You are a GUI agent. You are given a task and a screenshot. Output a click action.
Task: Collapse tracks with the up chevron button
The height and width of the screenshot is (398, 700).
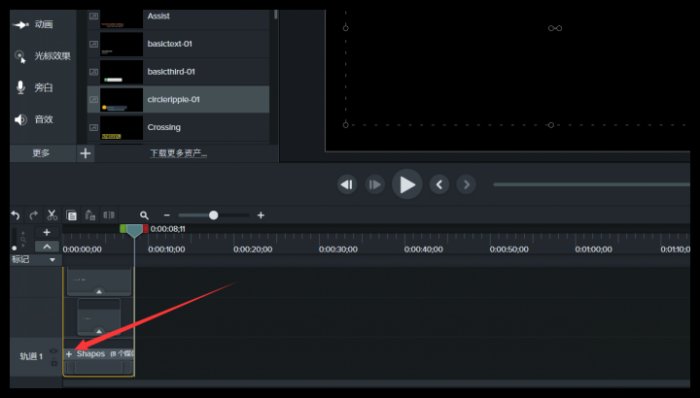pyautogui.click(x=47, y=247)
